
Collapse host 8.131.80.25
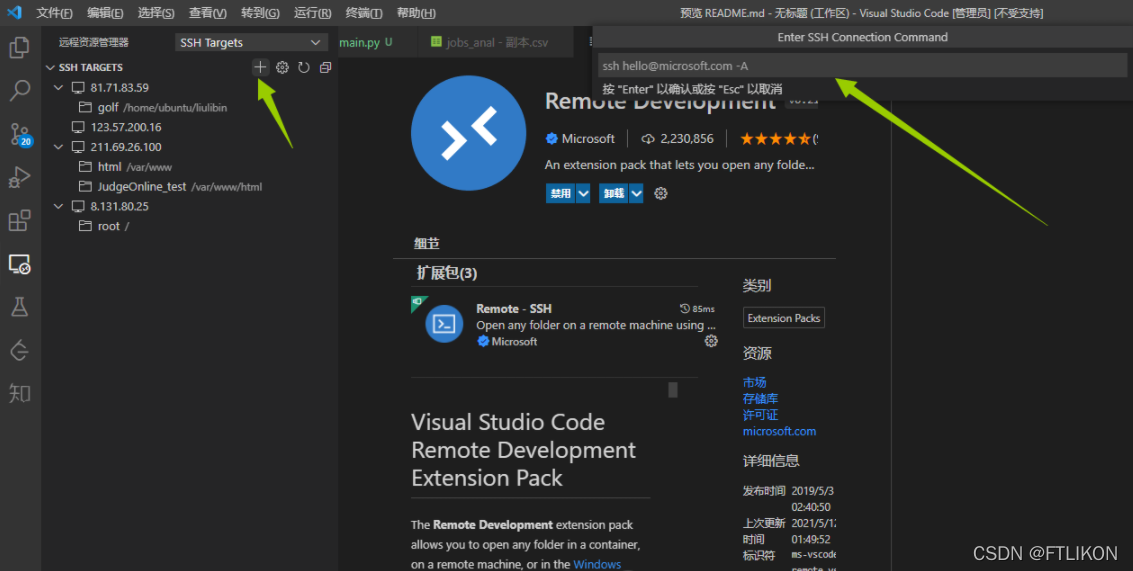click(x=59, y=206)
